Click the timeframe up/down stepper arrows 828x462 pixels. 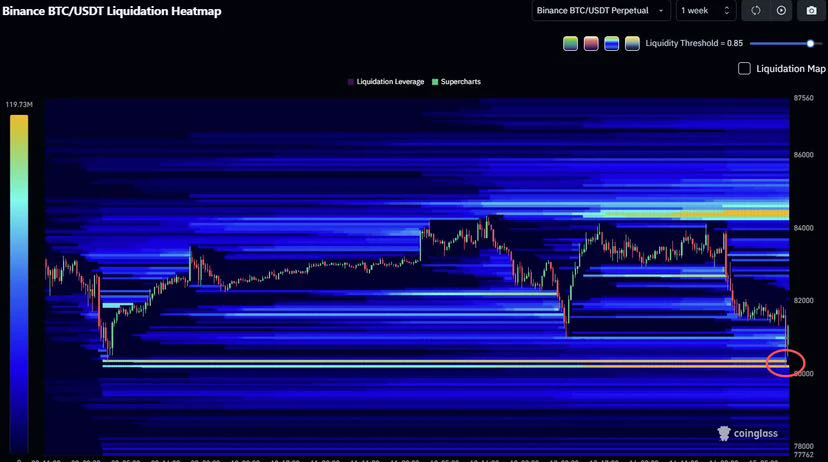[727, 11]
